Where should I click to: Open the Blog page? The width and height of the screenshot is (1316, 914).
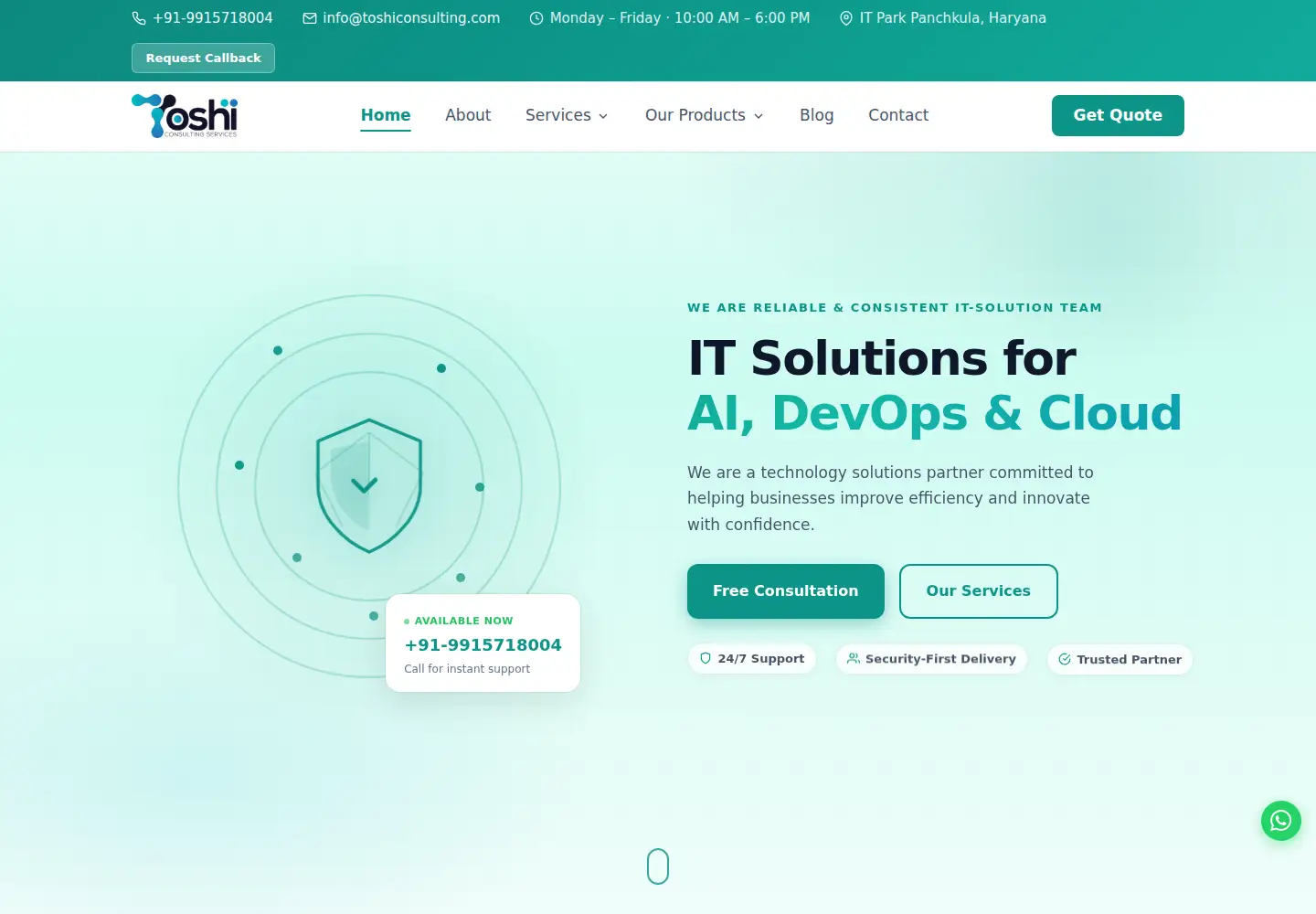817,115
